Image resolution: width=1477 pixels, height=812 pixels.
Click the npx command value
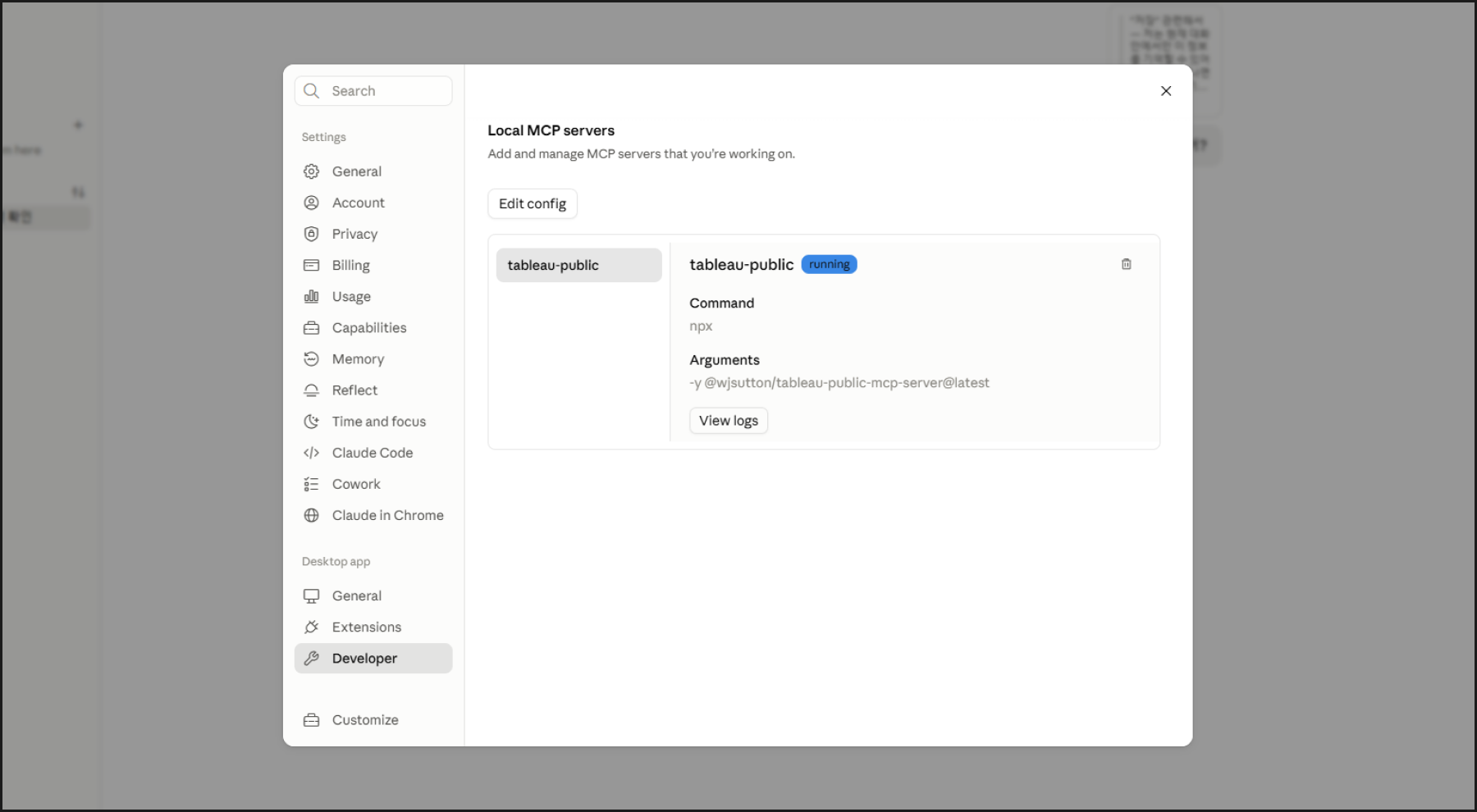pos(701,326)
